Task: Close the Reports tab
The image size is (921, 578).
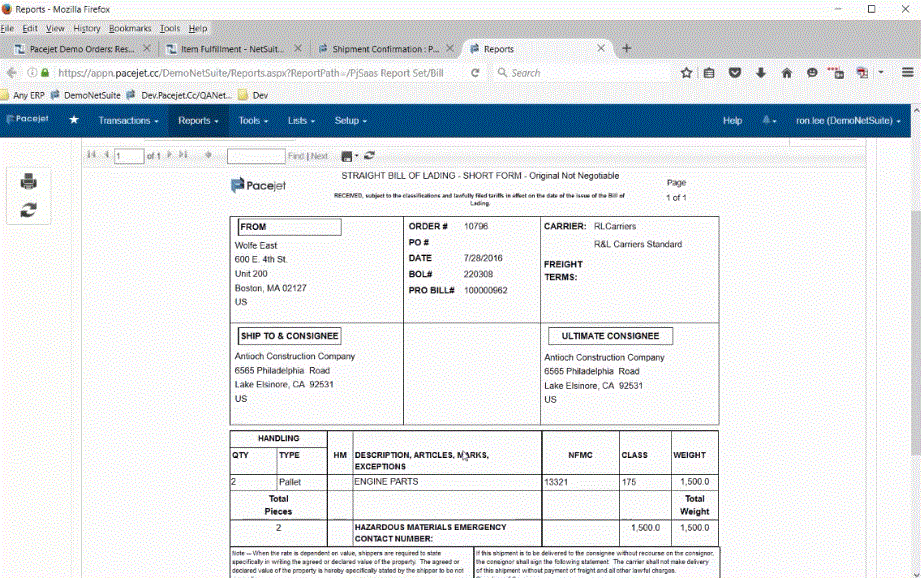Action: 601,48
